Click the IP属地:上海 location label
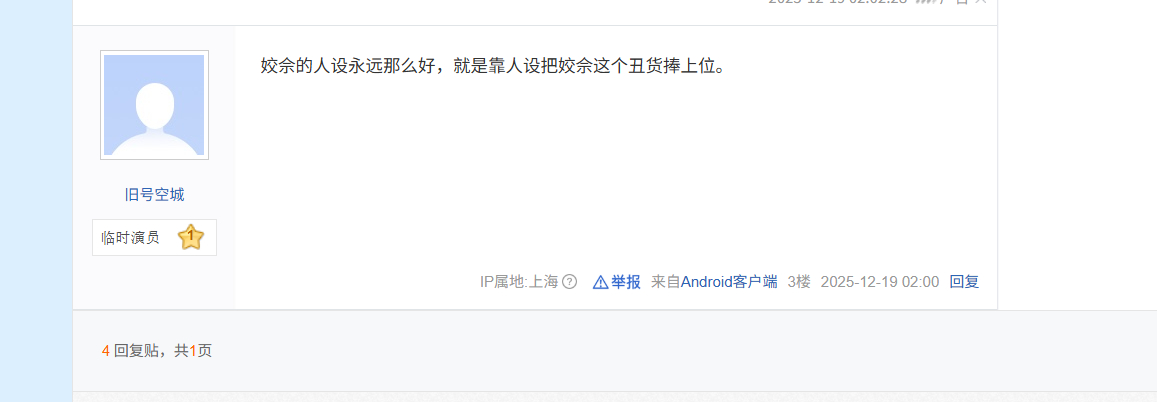1157x402 pixels. (519, 282)
